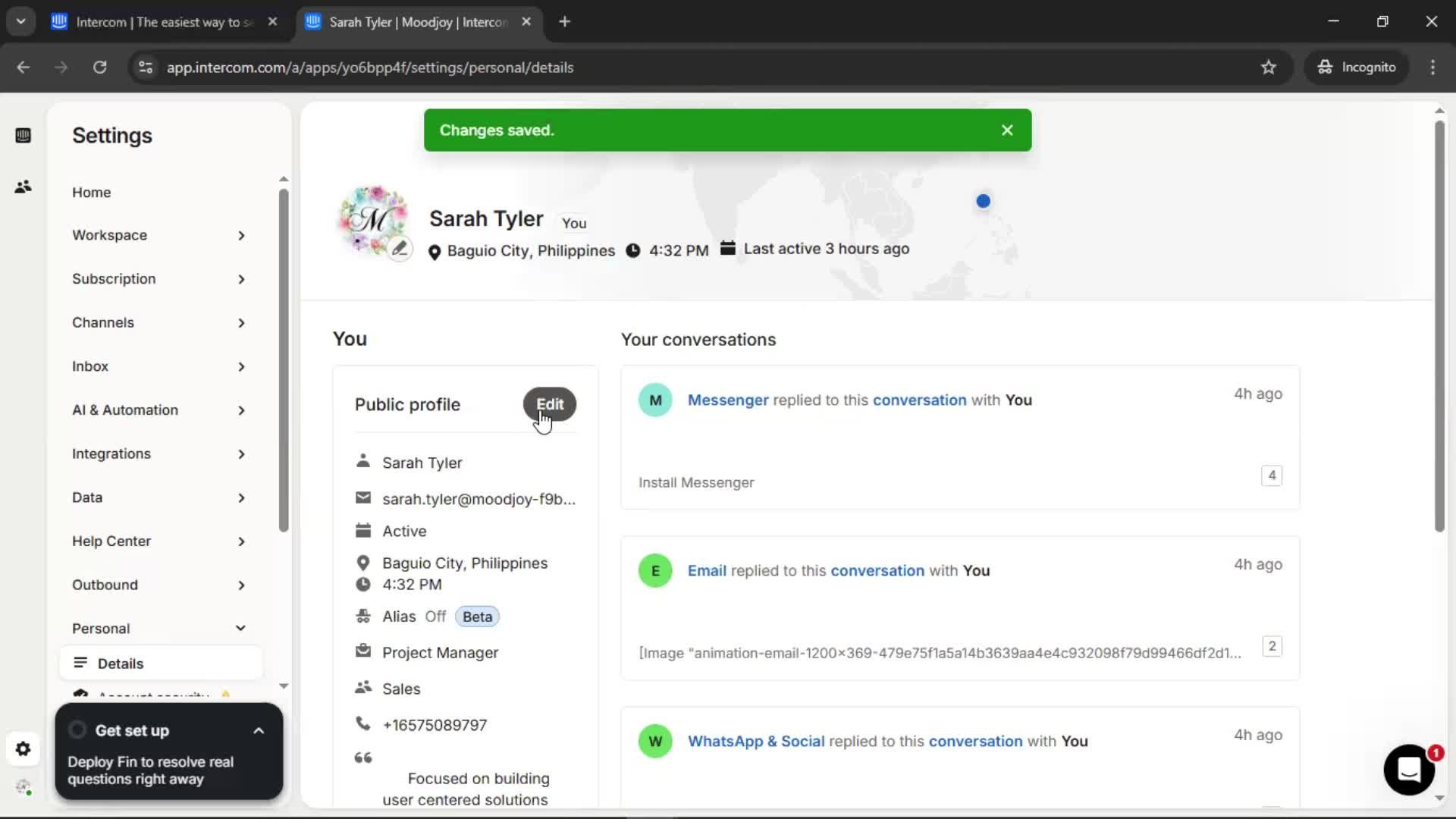Edit the Public profile
Screen dimensions: 1456x819
550,404
